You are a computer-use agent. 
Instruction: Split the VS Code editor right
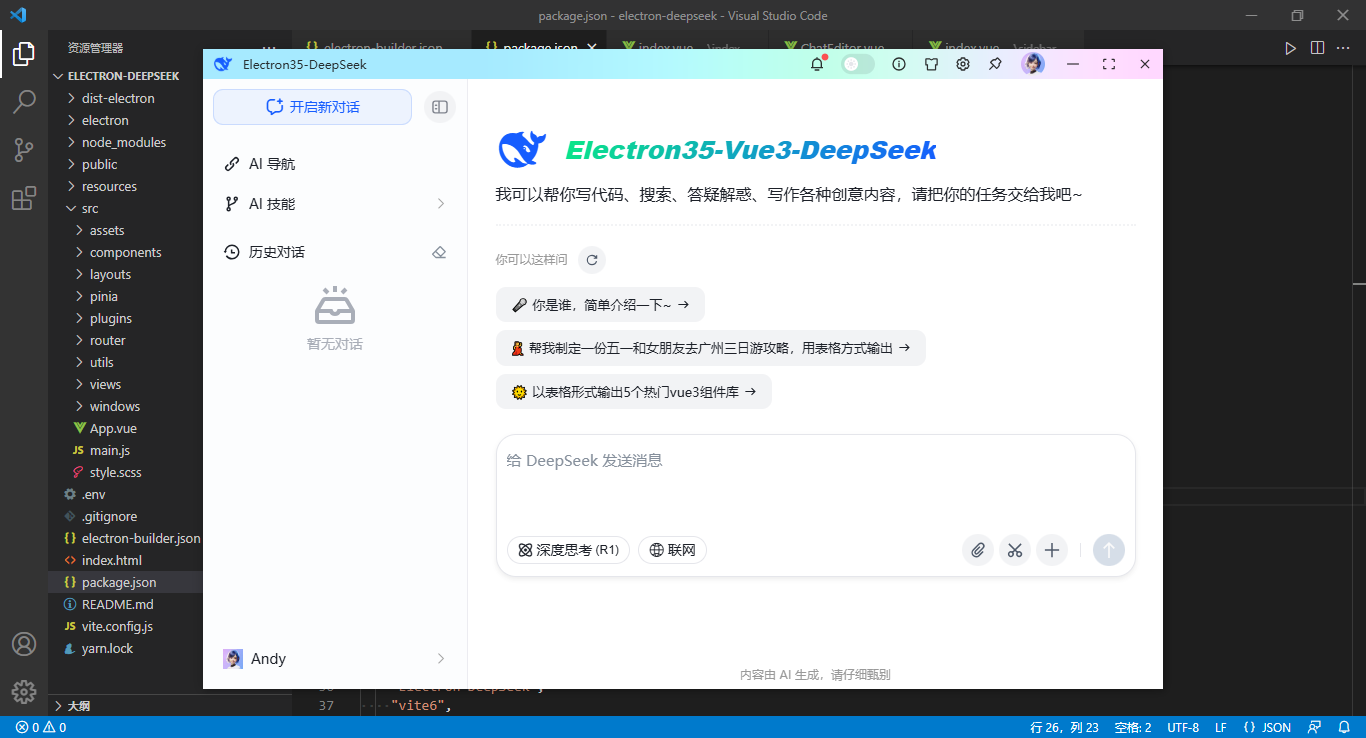click(1317, 47)
